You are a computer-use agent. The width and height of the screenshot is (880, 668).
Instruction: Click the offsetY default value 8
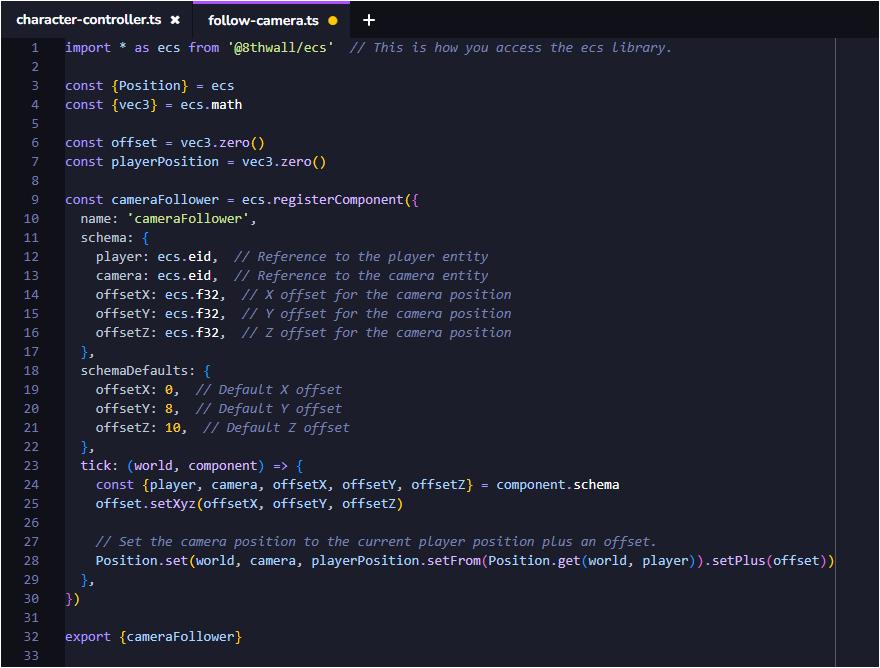click(x=169, y=409)
